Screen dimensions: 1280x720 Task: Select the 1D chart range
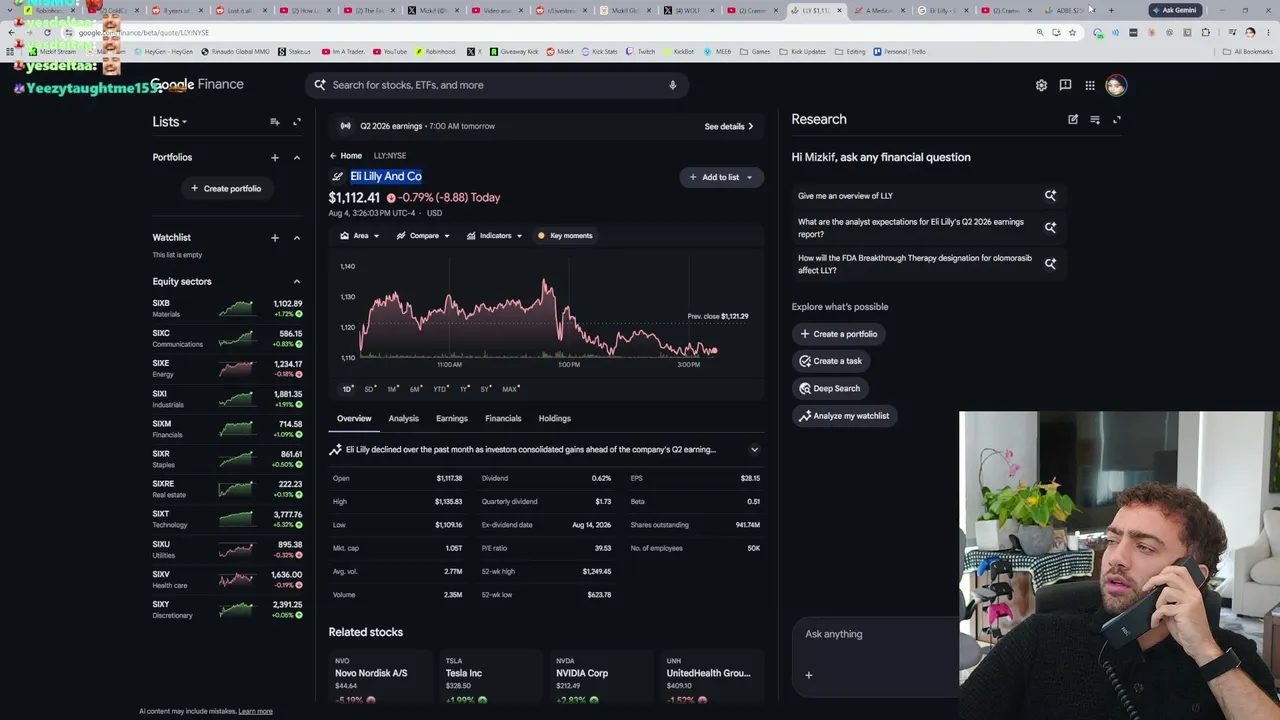tap(347, 389)
